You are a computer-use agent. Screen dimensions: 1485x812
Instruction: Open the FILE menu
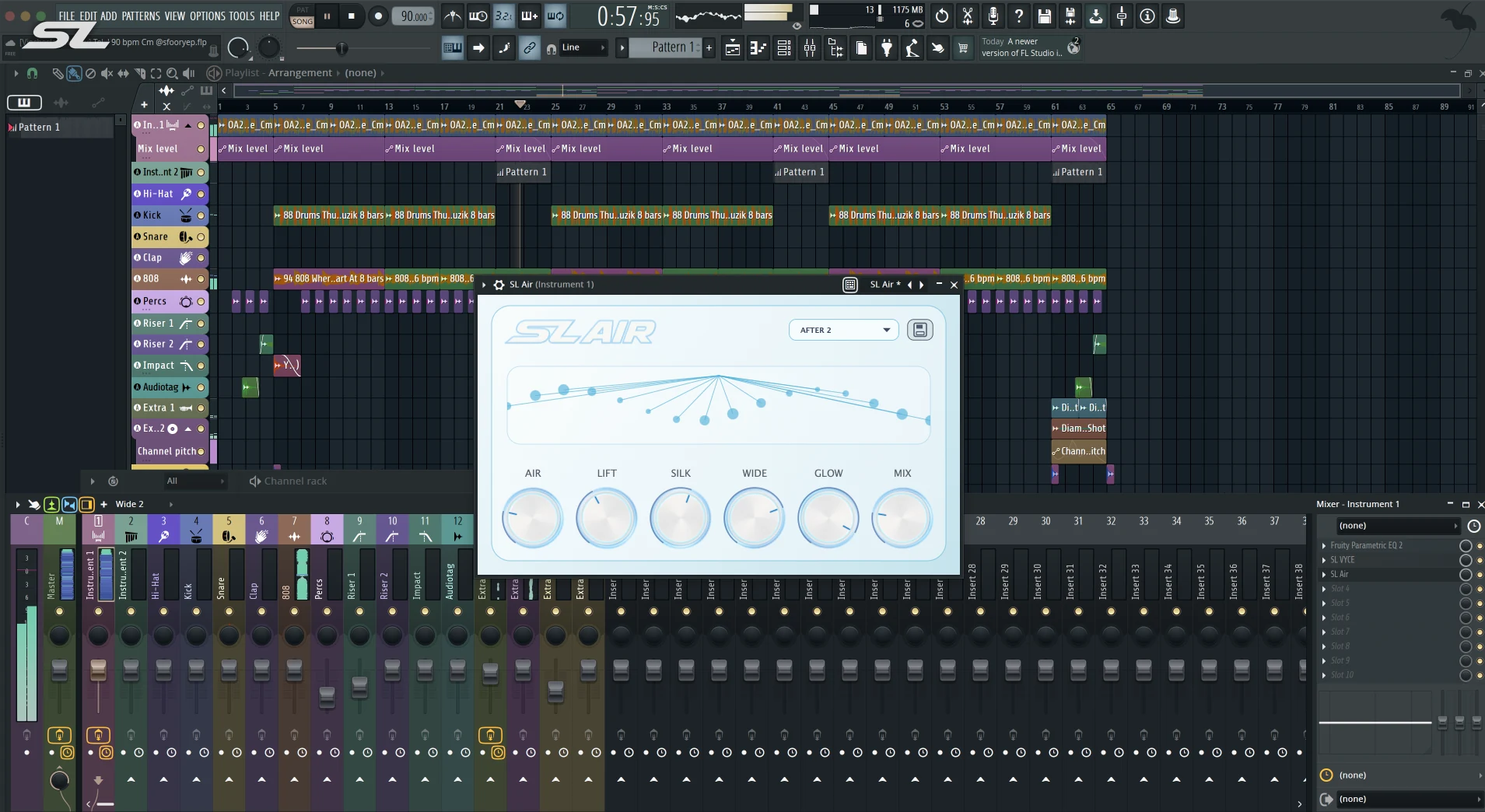coord(67,16)
